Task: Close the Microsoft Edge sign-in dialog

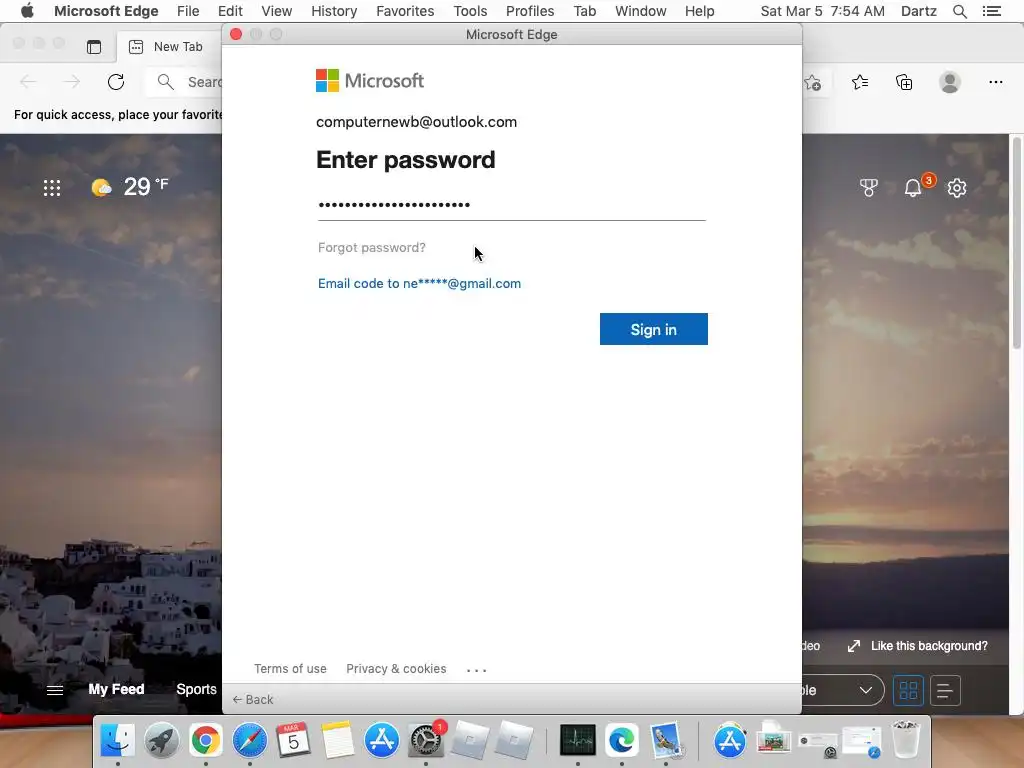Action: [x=236, y=34]
